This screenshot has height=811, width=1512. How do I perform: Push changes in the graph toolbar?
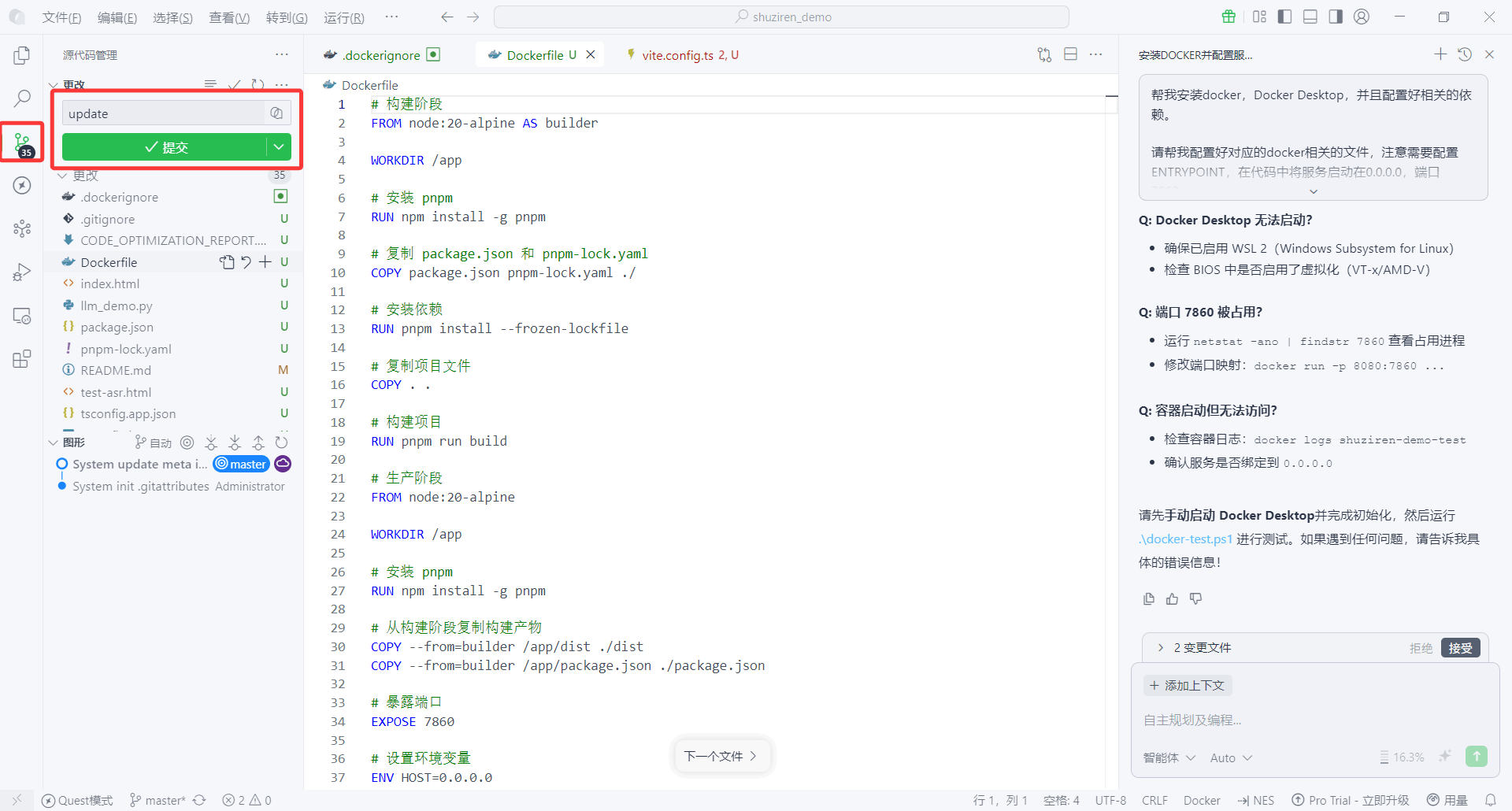coord(258,443)
